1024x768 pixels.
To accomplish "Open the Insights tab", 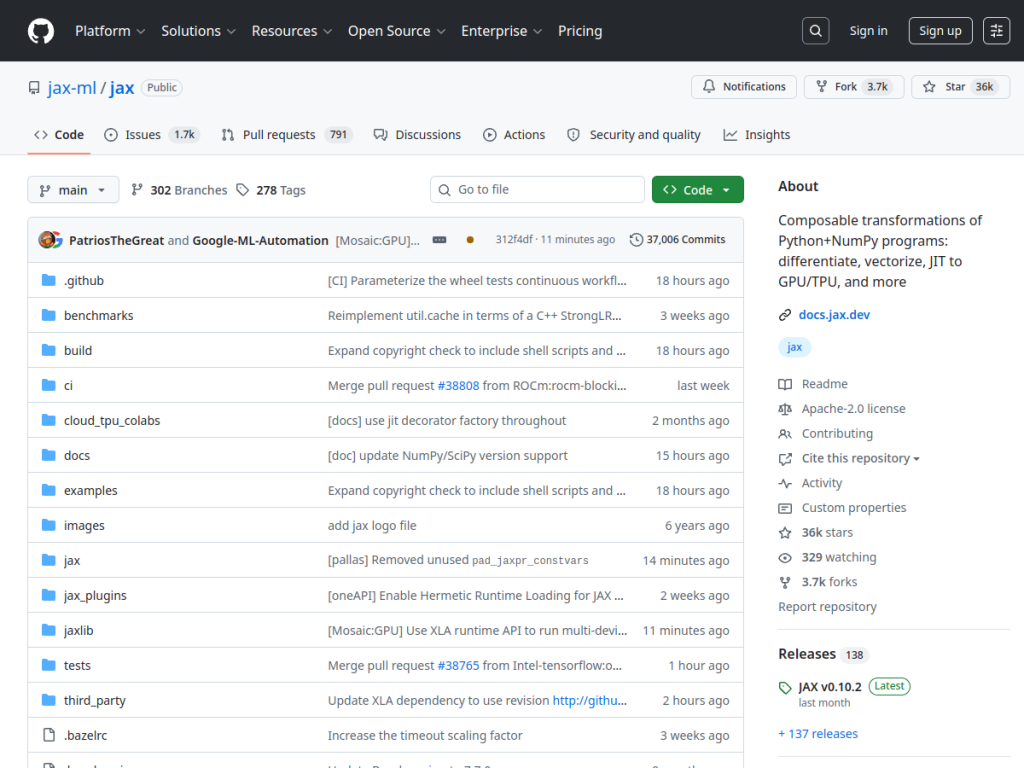I will click(x=757, y=135).
